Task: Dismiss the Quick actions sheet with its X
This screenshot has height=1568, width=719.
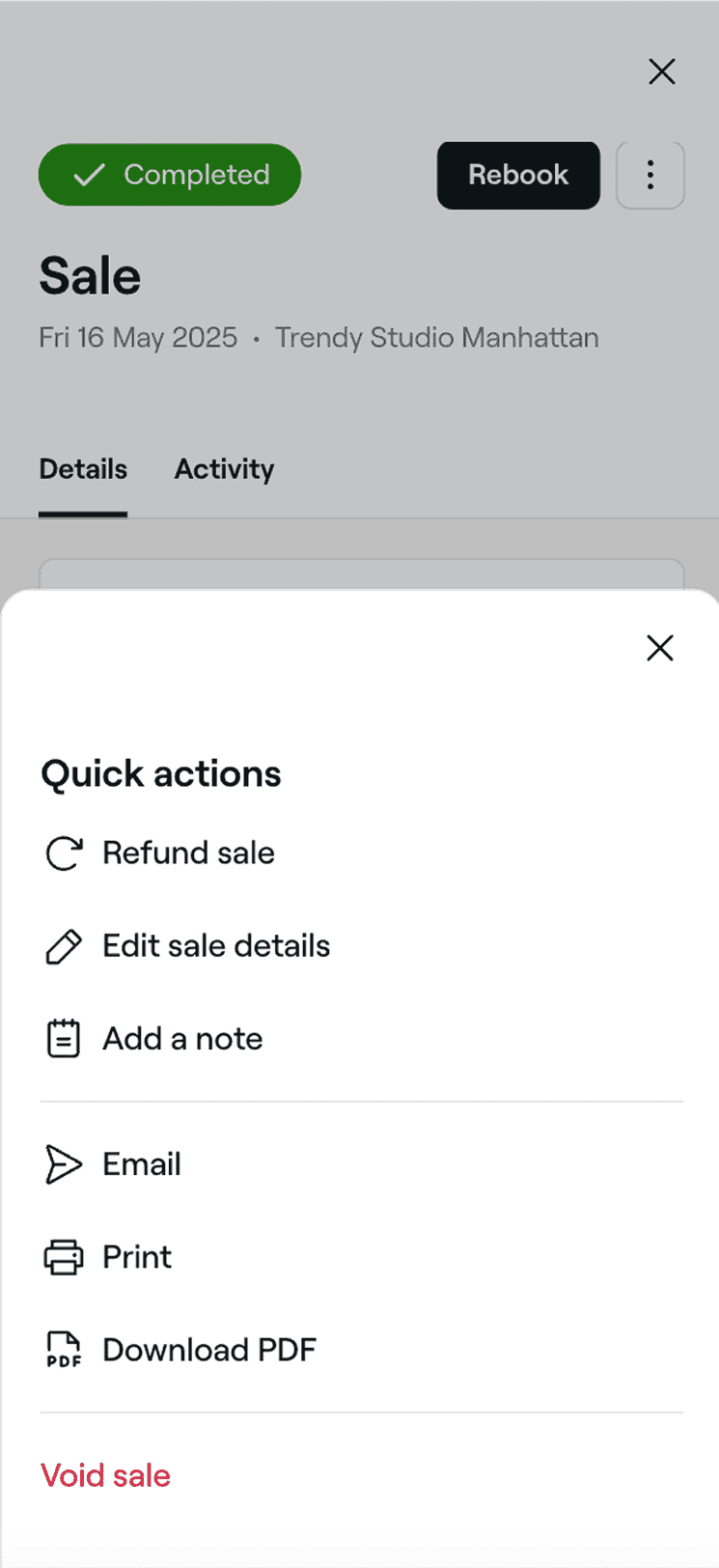Action: pyautogui.click(x=660, y=648)
